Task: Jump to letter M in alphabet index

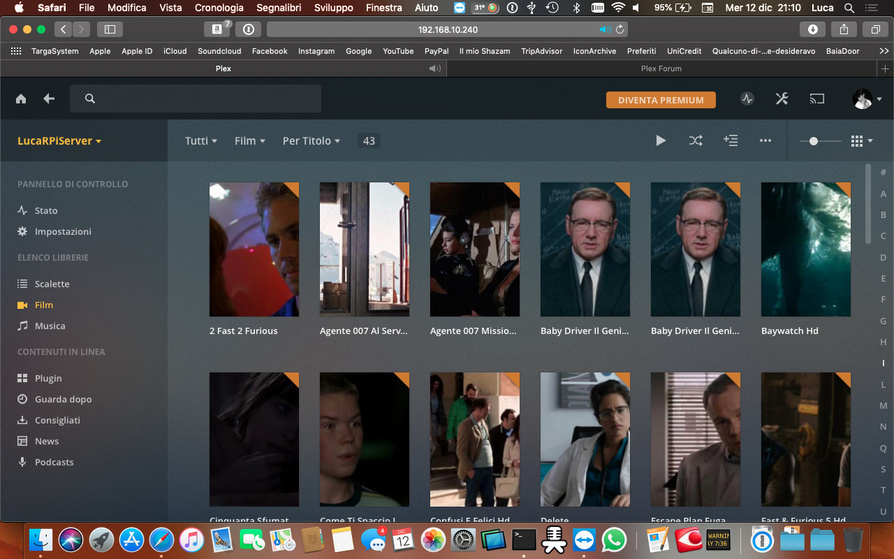Action: (883, 406)
